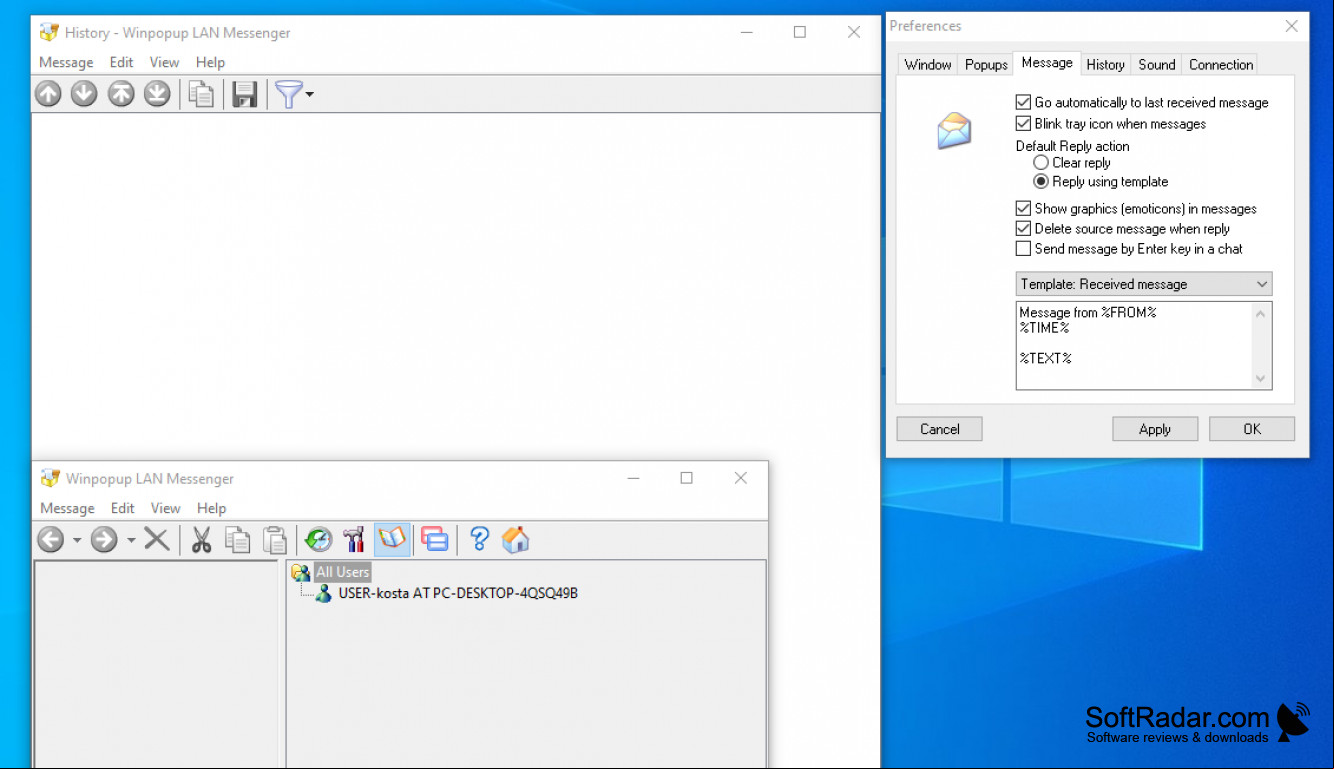The image size is (1334, 769).
Task: Go to next message in History toolbar
Action: click(x=84, y=94)
